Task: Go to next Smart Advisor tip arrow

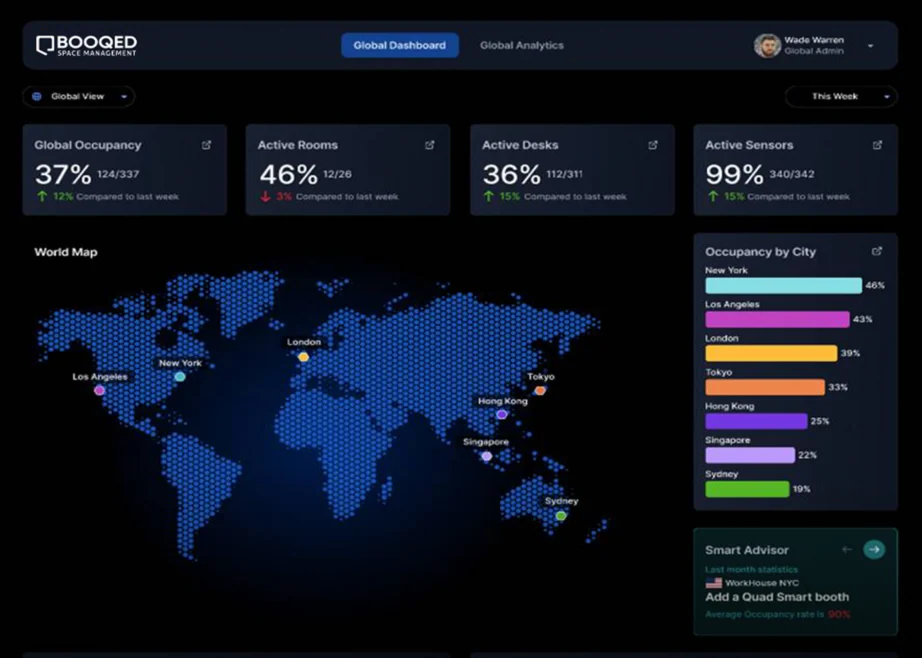Action: coord(874,549)
